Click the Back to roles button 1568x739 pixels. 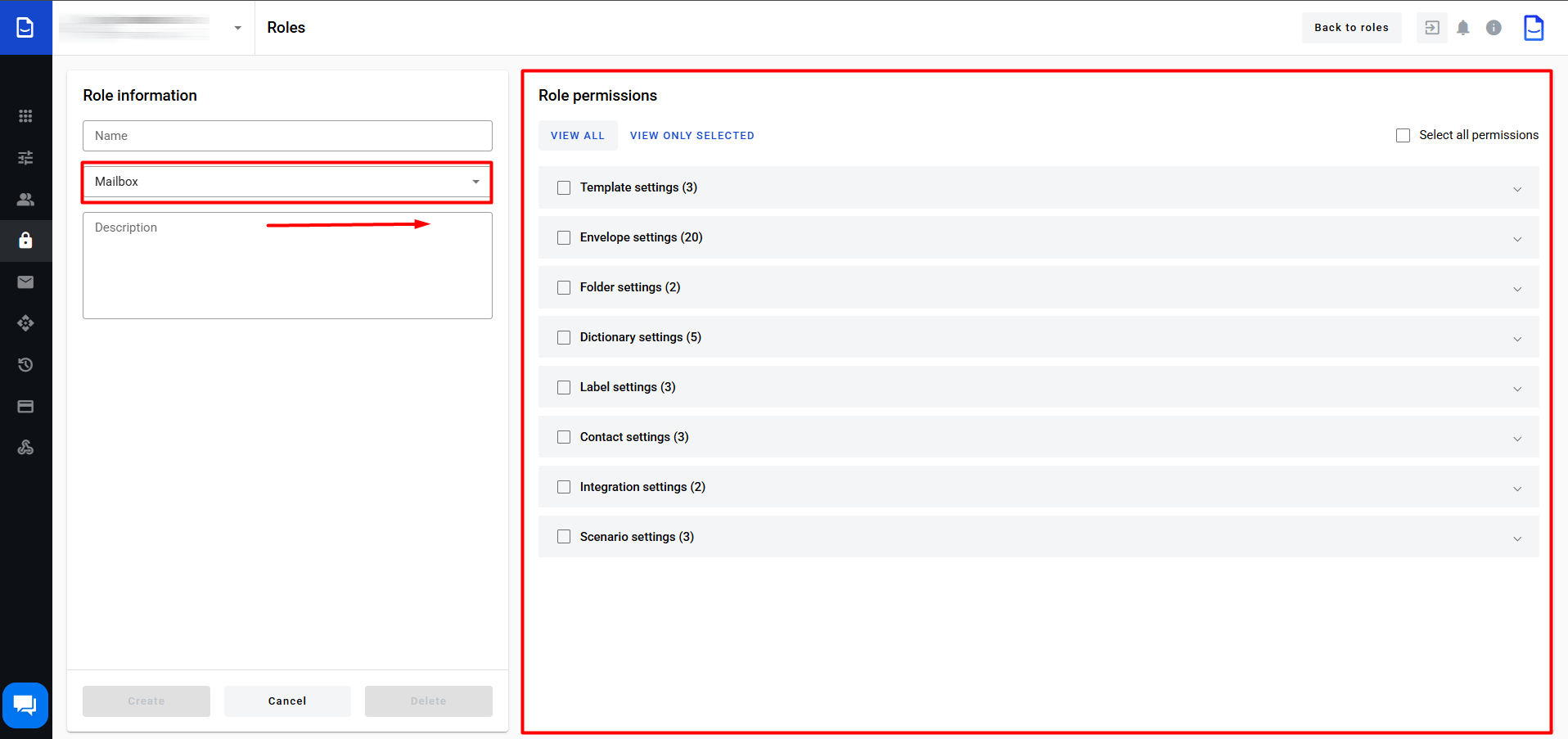[x=1351, y=28]
